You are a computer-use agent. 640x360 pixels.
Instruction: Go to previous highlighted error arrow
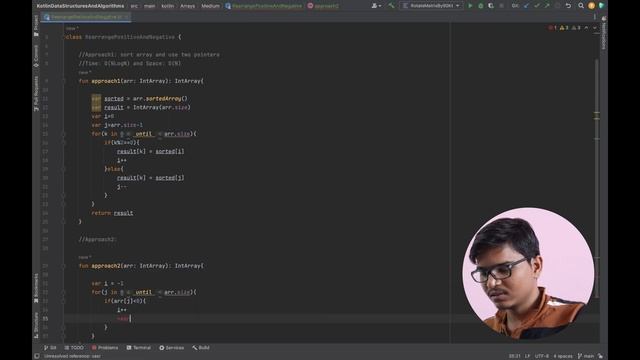click(x=586, y=28)
